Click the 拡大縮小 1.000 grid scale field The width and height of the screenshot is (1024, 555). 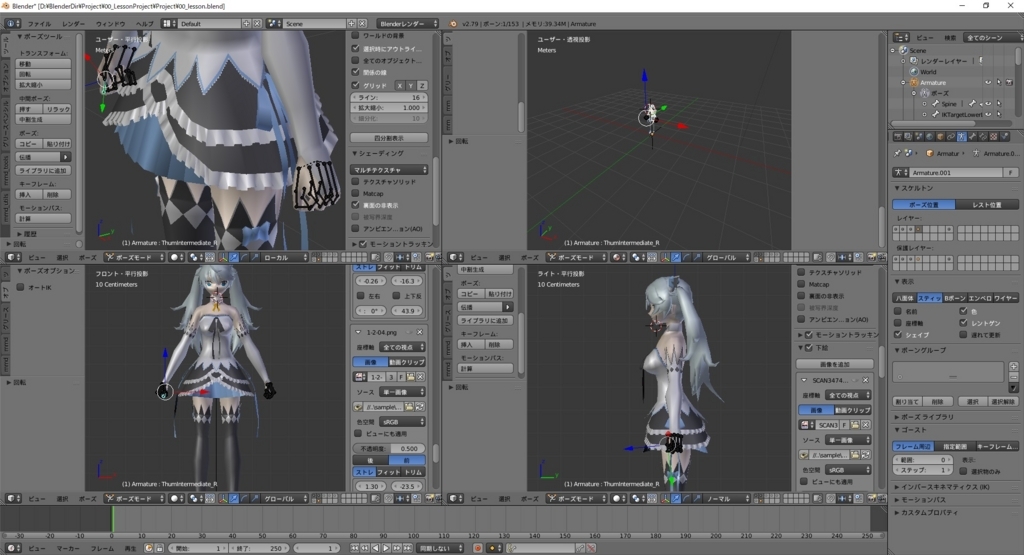[x=389, y=108]
